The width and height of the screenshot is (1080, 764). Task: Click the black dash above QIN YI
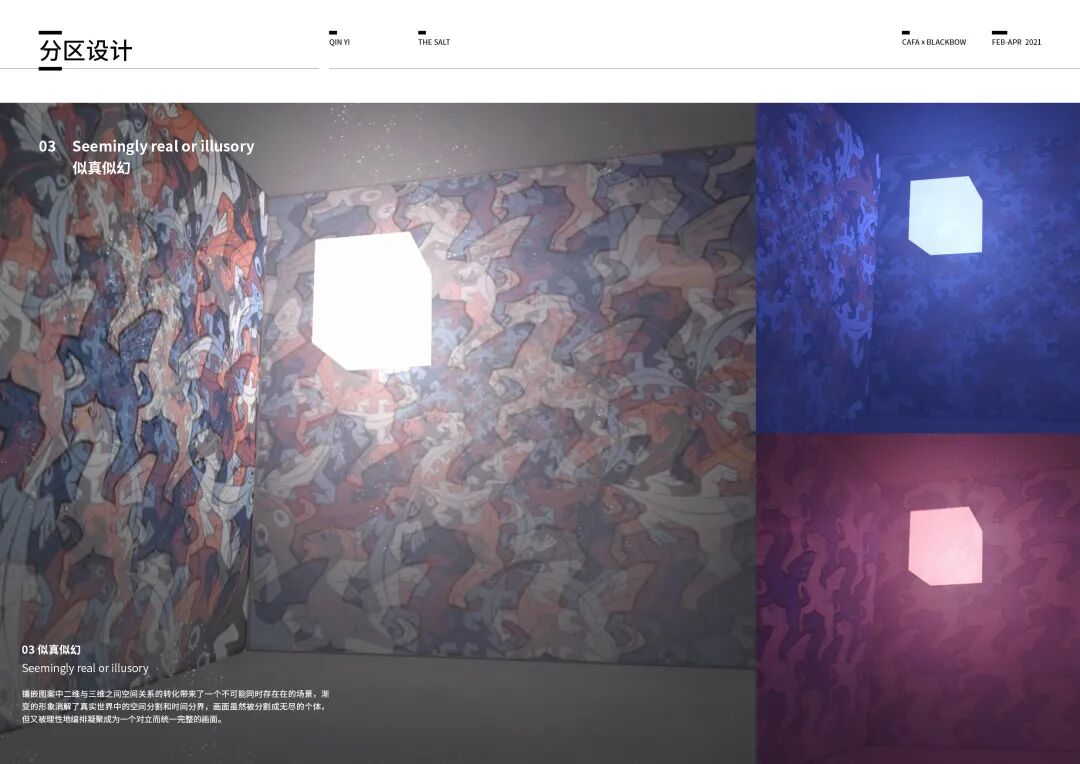(333, 32)
